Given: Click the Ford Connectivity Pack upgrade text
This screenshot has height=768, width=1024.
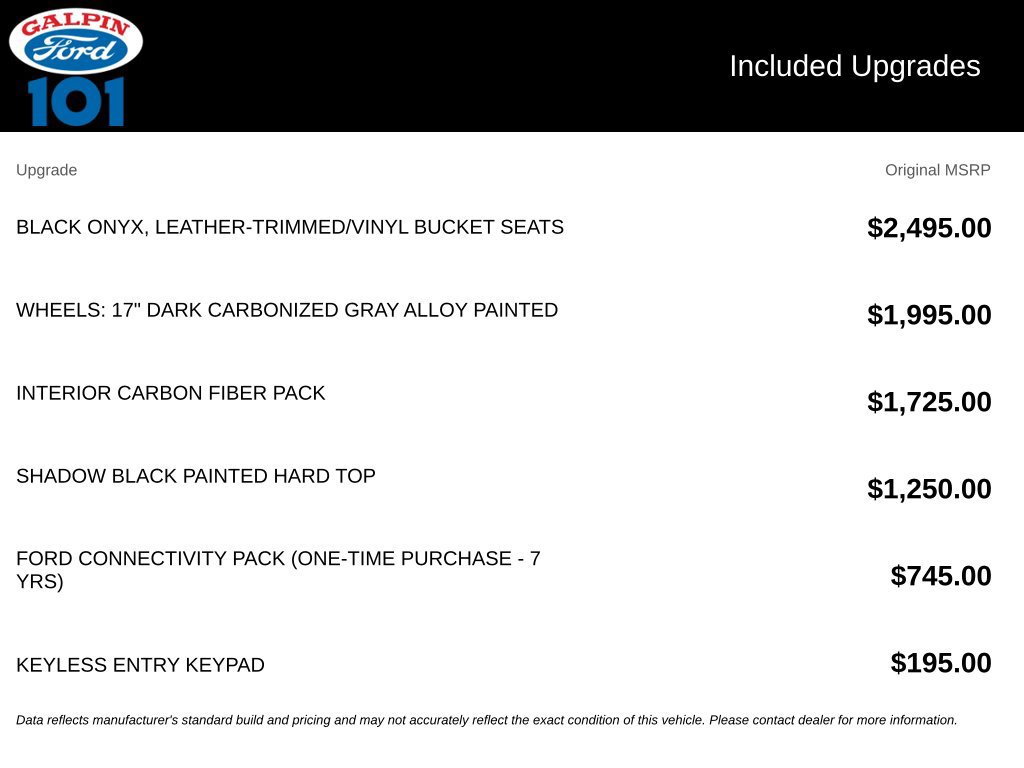Looking at the screenshot, I should click(x=278, y=569).
